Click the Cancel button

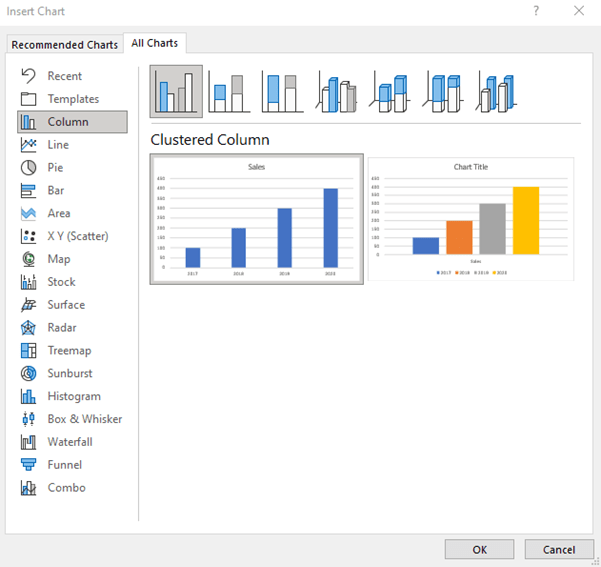[x=558, y=549]
